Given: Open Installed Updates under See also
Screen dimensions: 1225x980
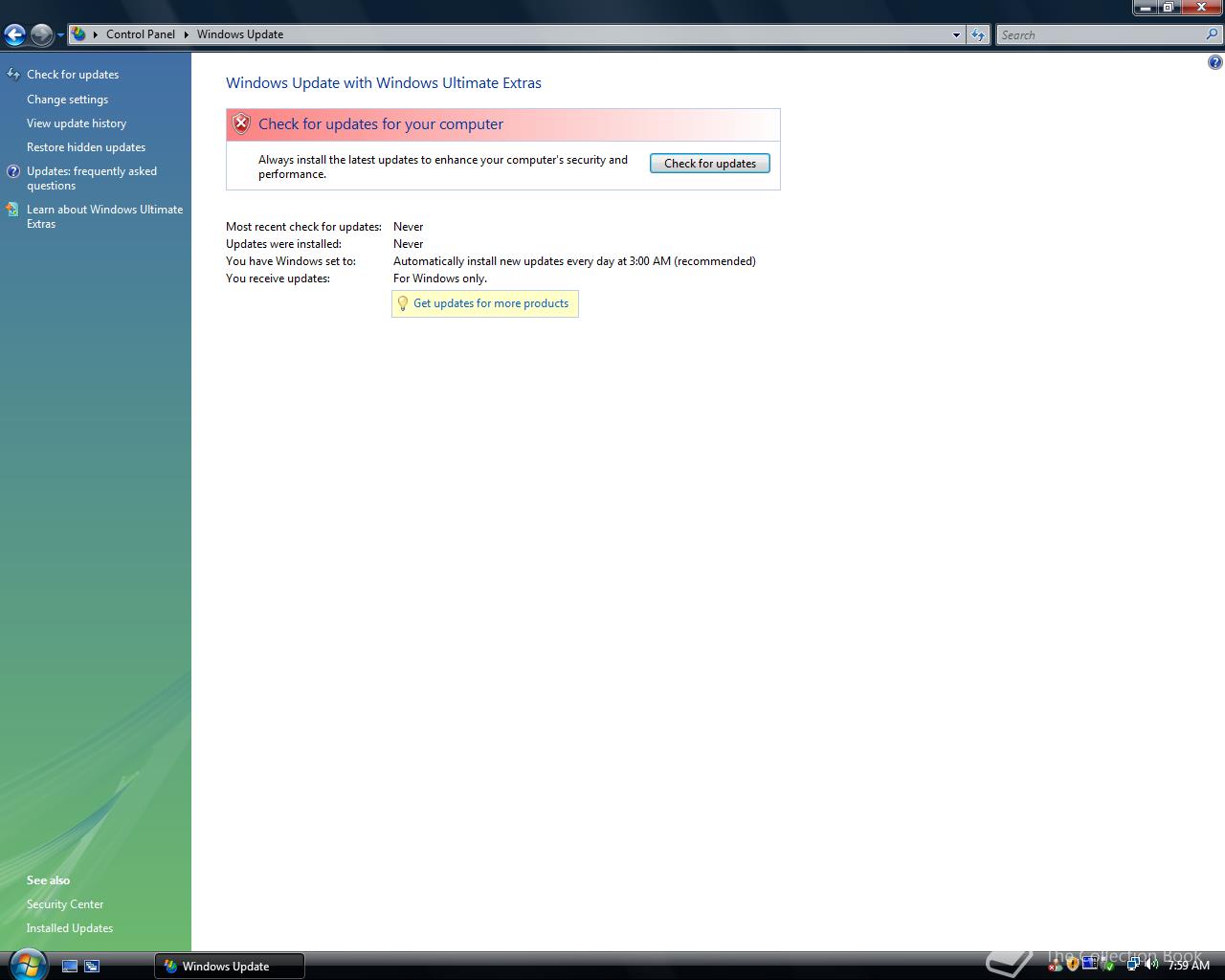Looking at the screenshot, I should click(70, 928).
